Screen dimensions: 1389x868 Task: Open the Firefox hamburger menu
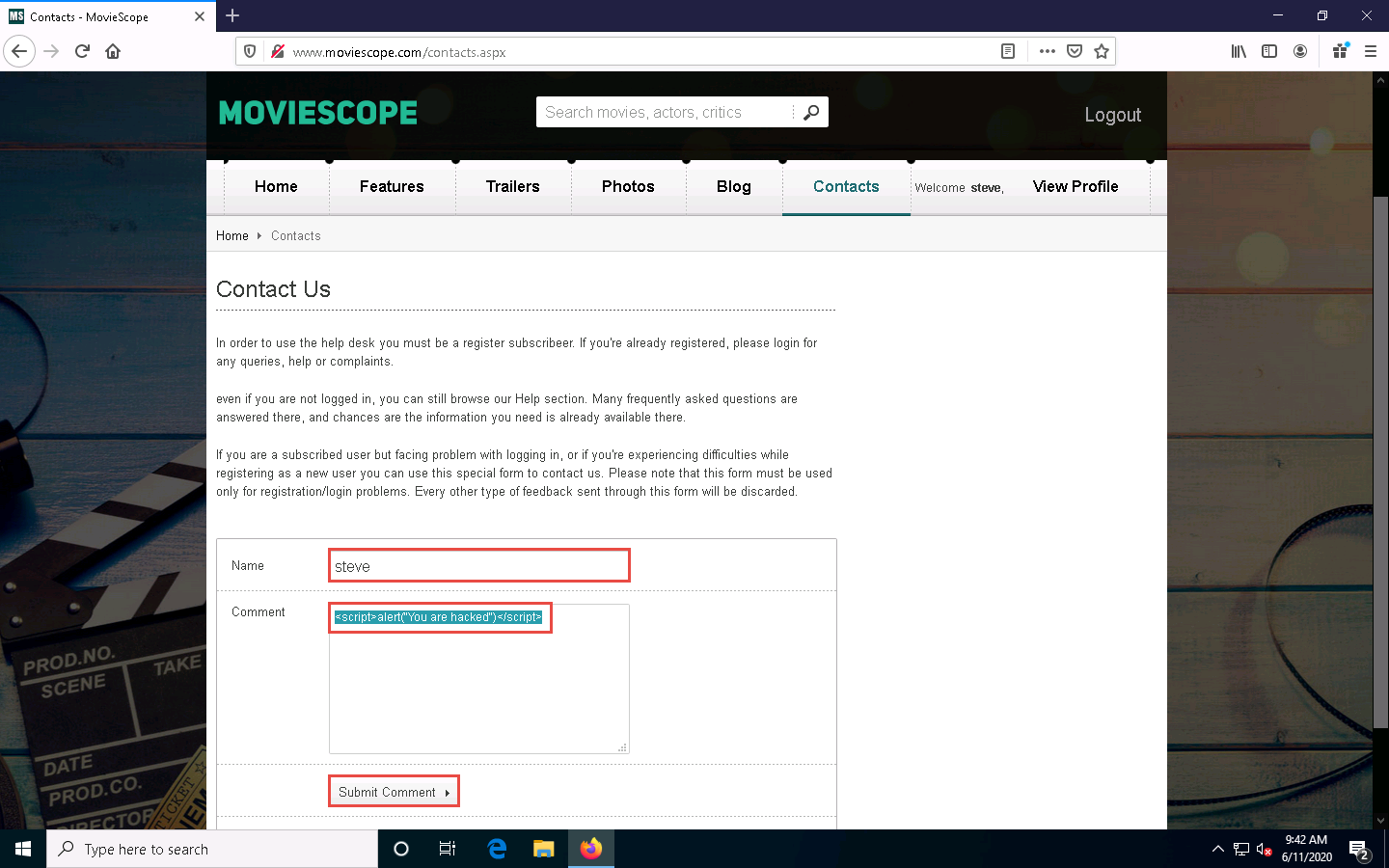coord(1370,51)
